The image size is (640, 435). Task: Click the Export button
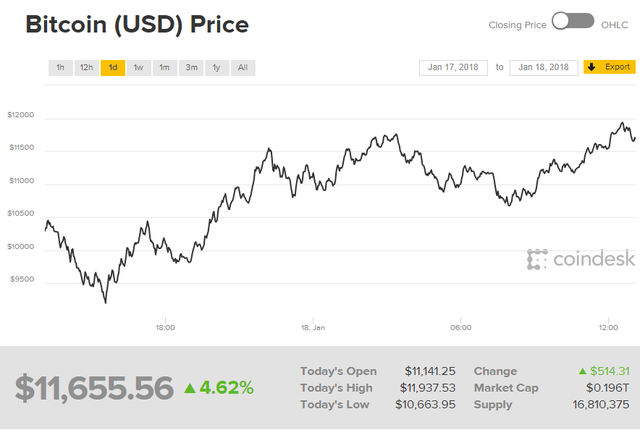(609, 67)
